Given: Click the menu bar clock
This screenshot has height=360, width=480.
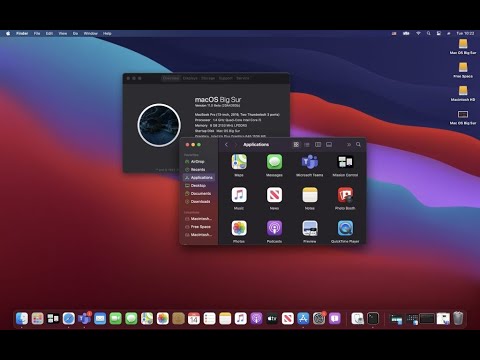Looking at the screenshot, I should pyautogui.click(x=465, y=33).
